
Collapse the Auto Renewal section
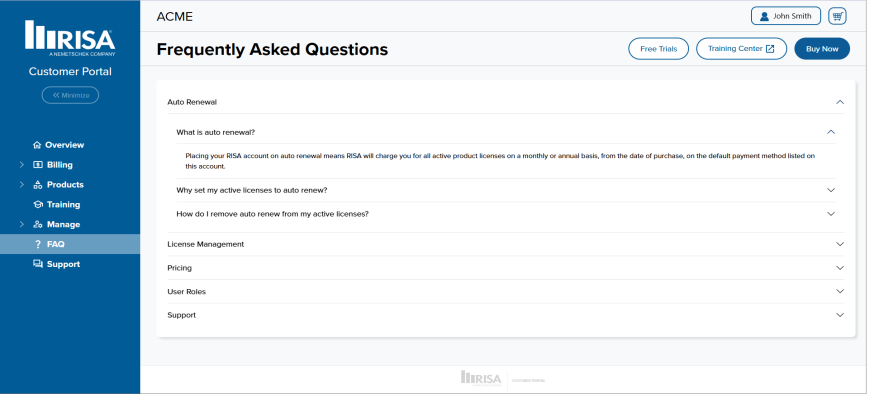click(505, 102)
